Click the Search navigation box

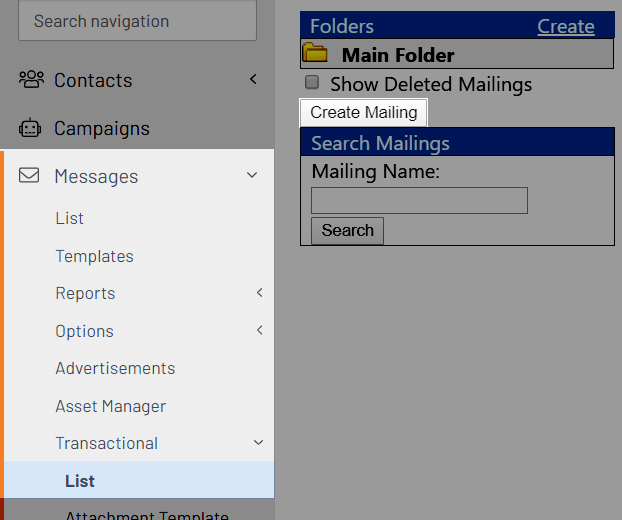137,21
